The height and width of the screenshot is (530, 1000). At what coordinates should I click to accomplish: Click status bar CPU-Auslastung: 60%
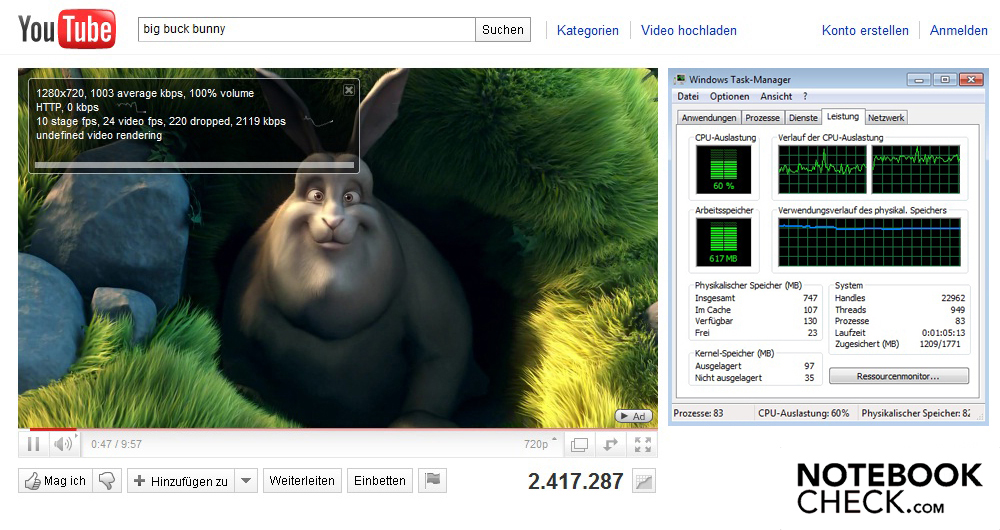point(804,413)
